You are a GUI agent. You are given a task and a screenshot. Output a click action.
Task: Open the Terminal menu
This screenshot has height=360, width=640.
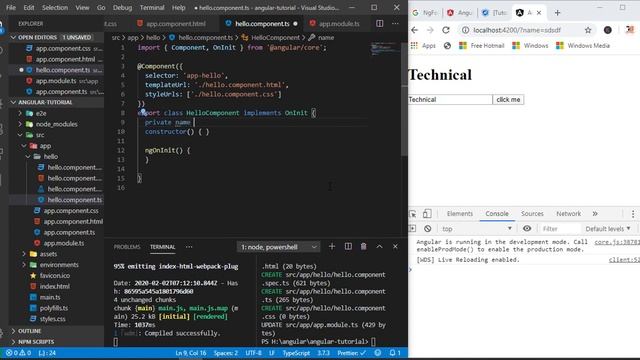[x=152, y=7]
